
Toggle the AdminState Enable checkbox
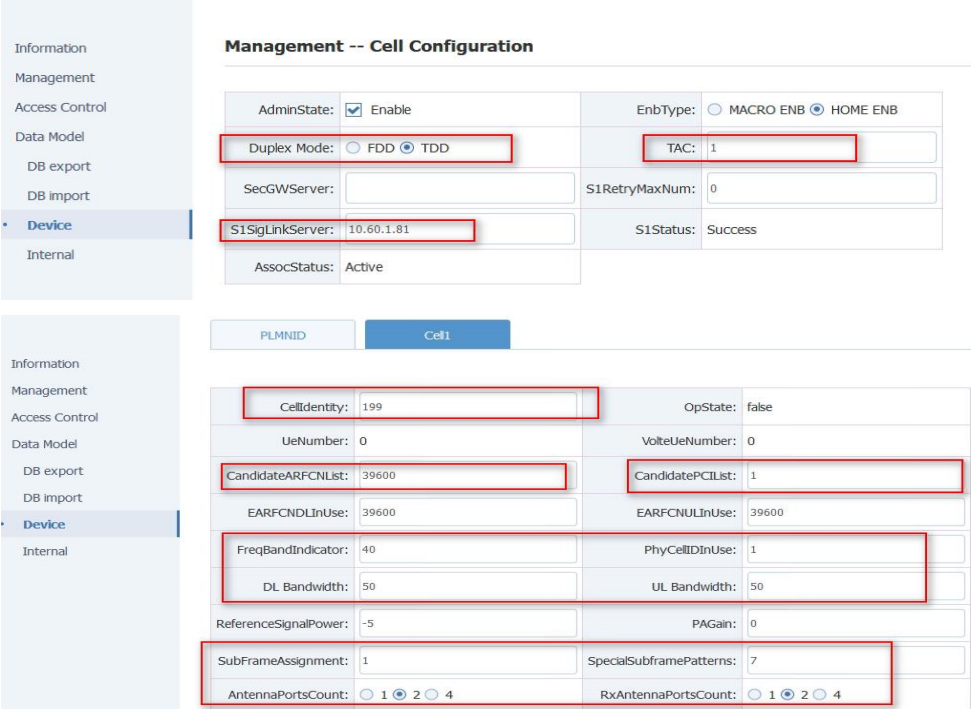click(353, 110)
